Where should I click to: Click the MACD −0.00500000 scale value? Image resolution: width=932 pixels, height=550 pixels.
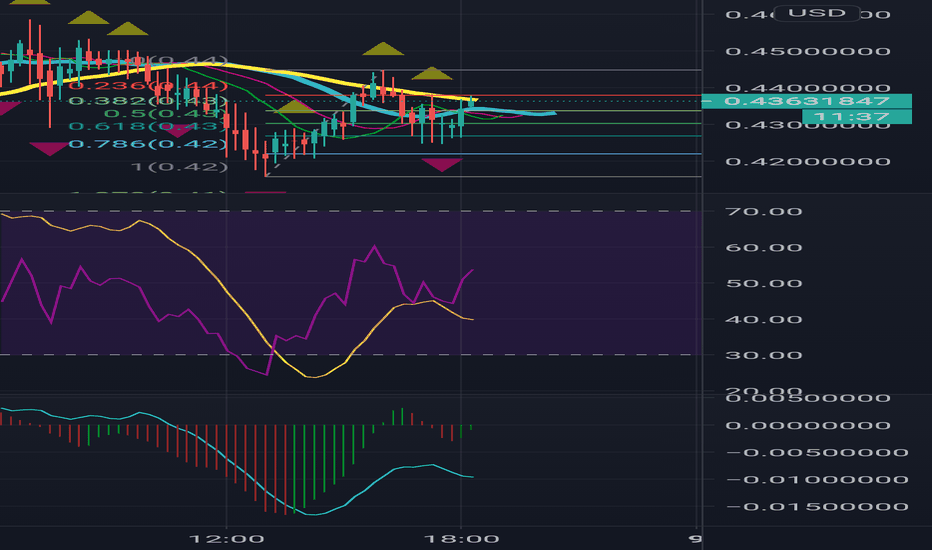pyautogui.click(x=817, y=452)
